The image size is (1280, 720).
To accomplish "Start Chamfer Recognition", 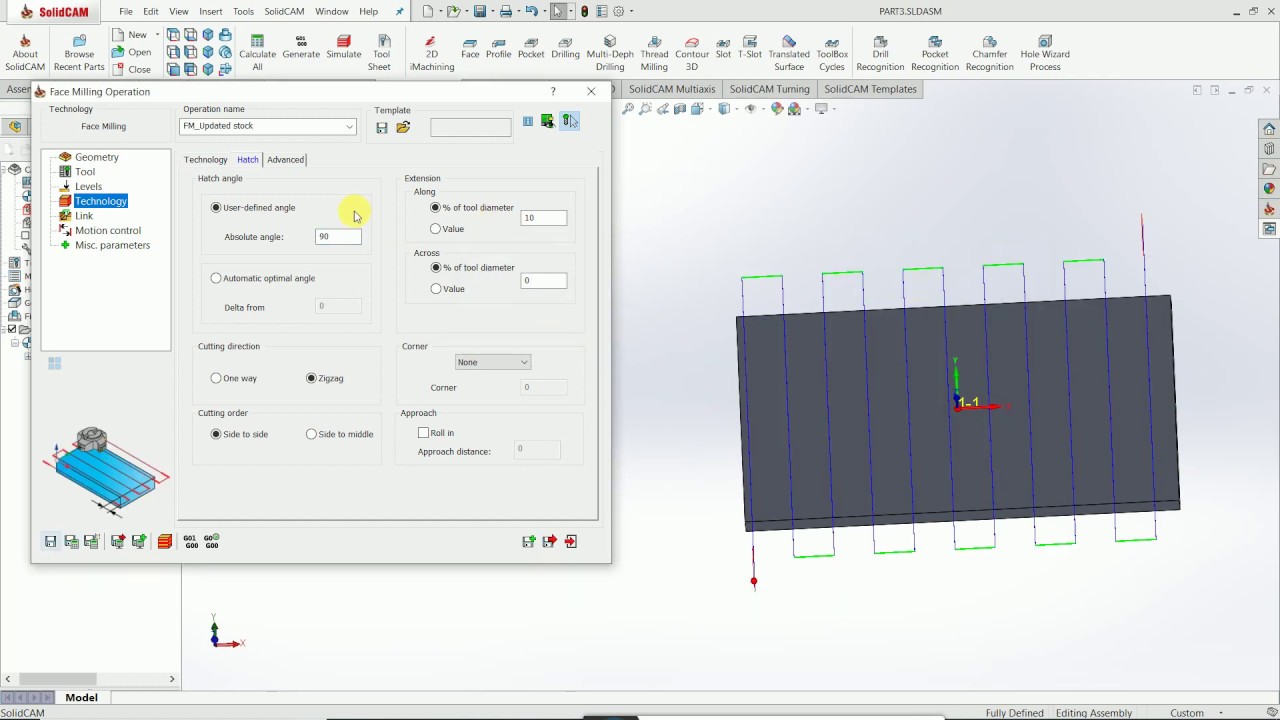I will (x=990, y=53).
